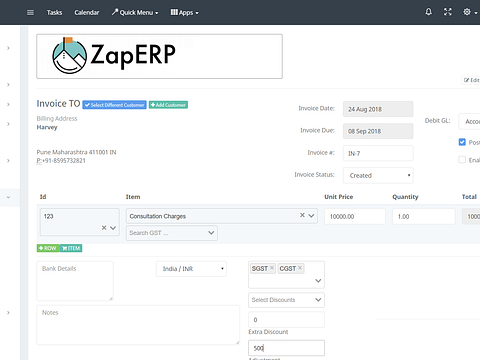The width and height of the screenshot is (480, 360).
Task: Remove the SGST tax tag
Action: 272,268
